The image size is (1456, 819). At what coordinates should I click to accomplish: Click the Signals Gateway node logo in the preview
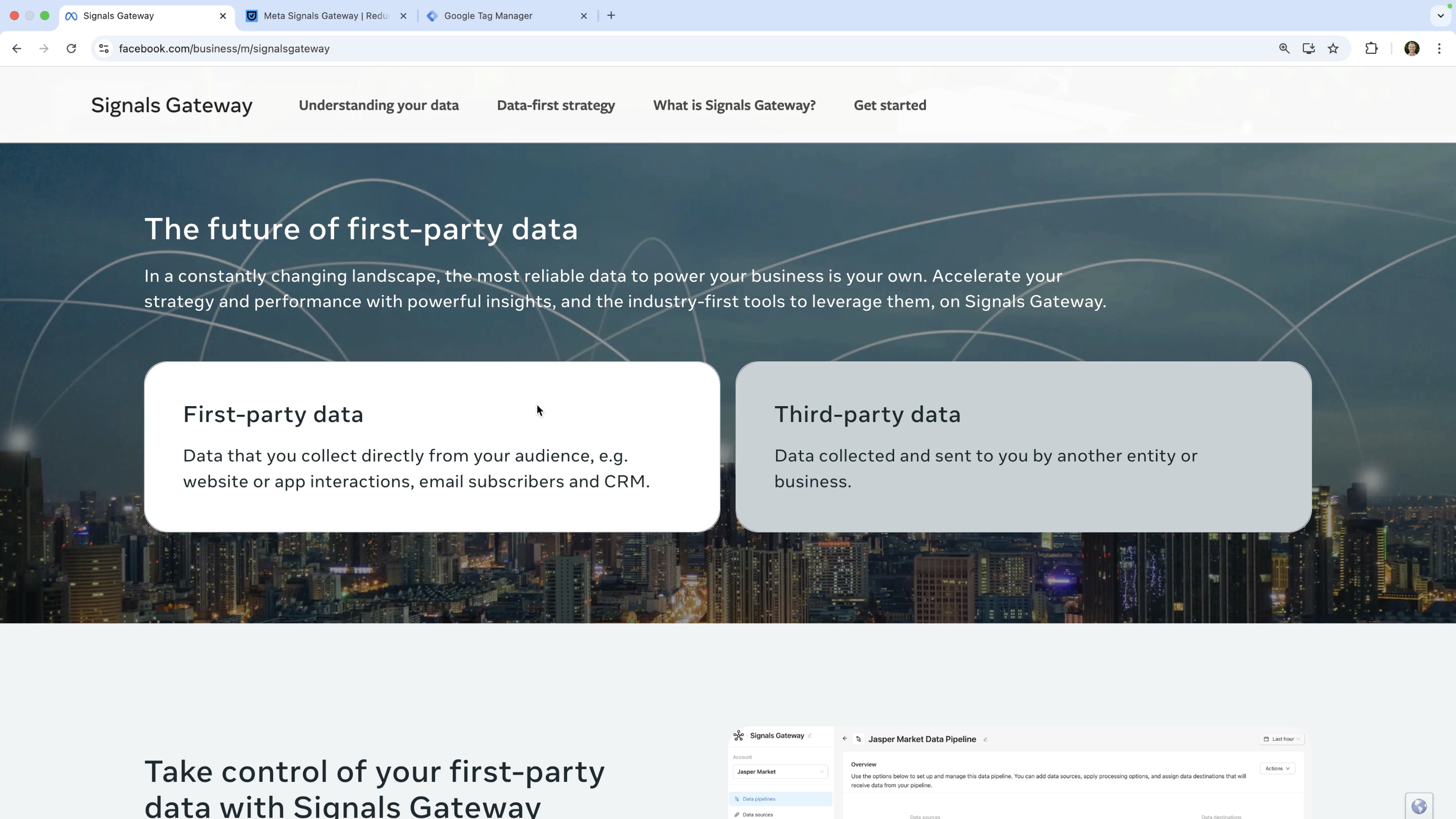pos(738,735)
